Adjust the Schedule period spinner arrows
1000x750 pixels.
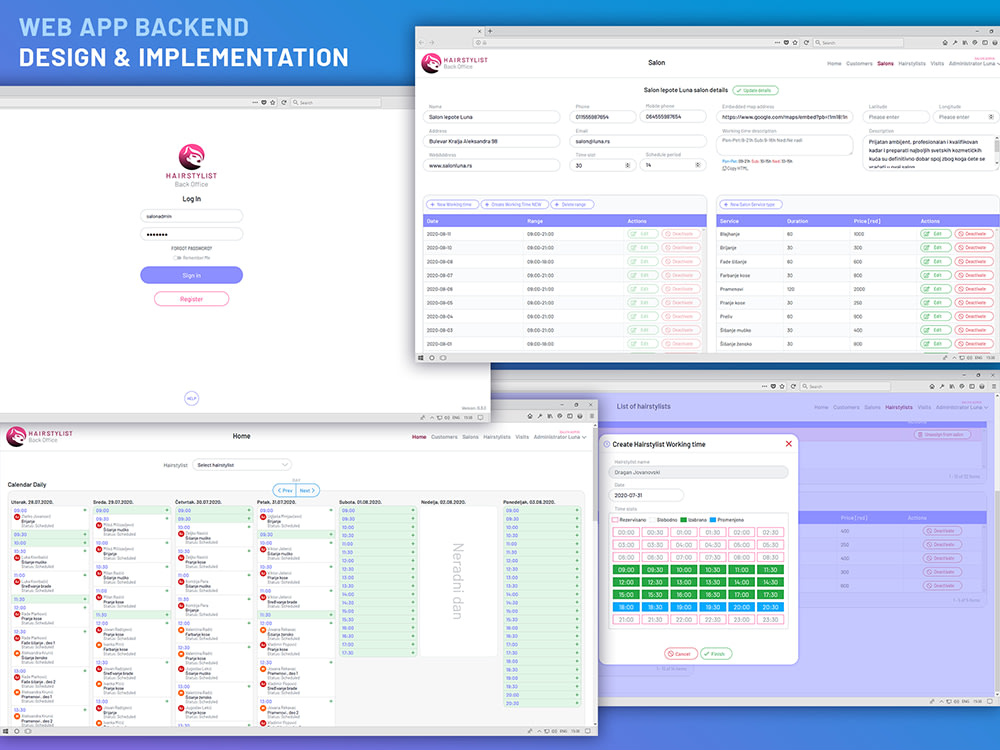click(x=698, y=165)
